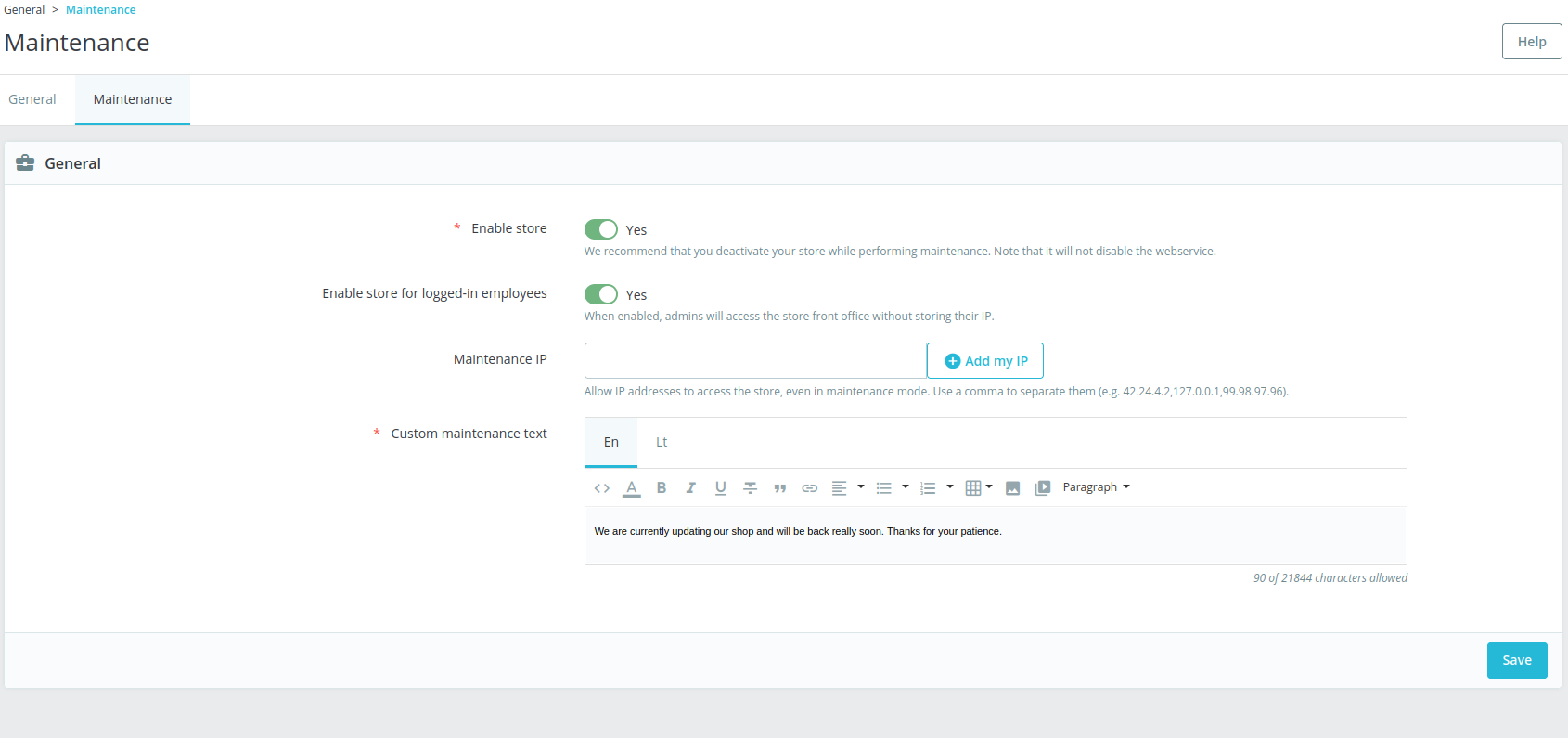1568x738 pixels.
Task: Insert an image in the editor
Action: point(1013,488)
